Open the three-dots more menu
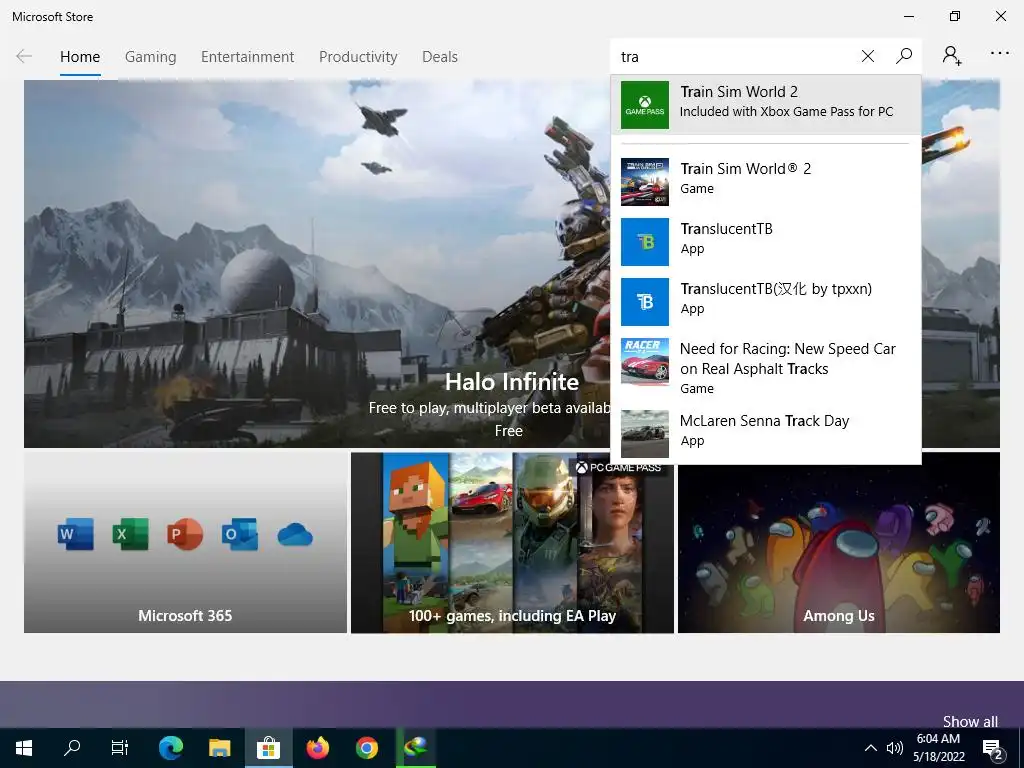This screenshot has width=1024, height=768. 999,54
